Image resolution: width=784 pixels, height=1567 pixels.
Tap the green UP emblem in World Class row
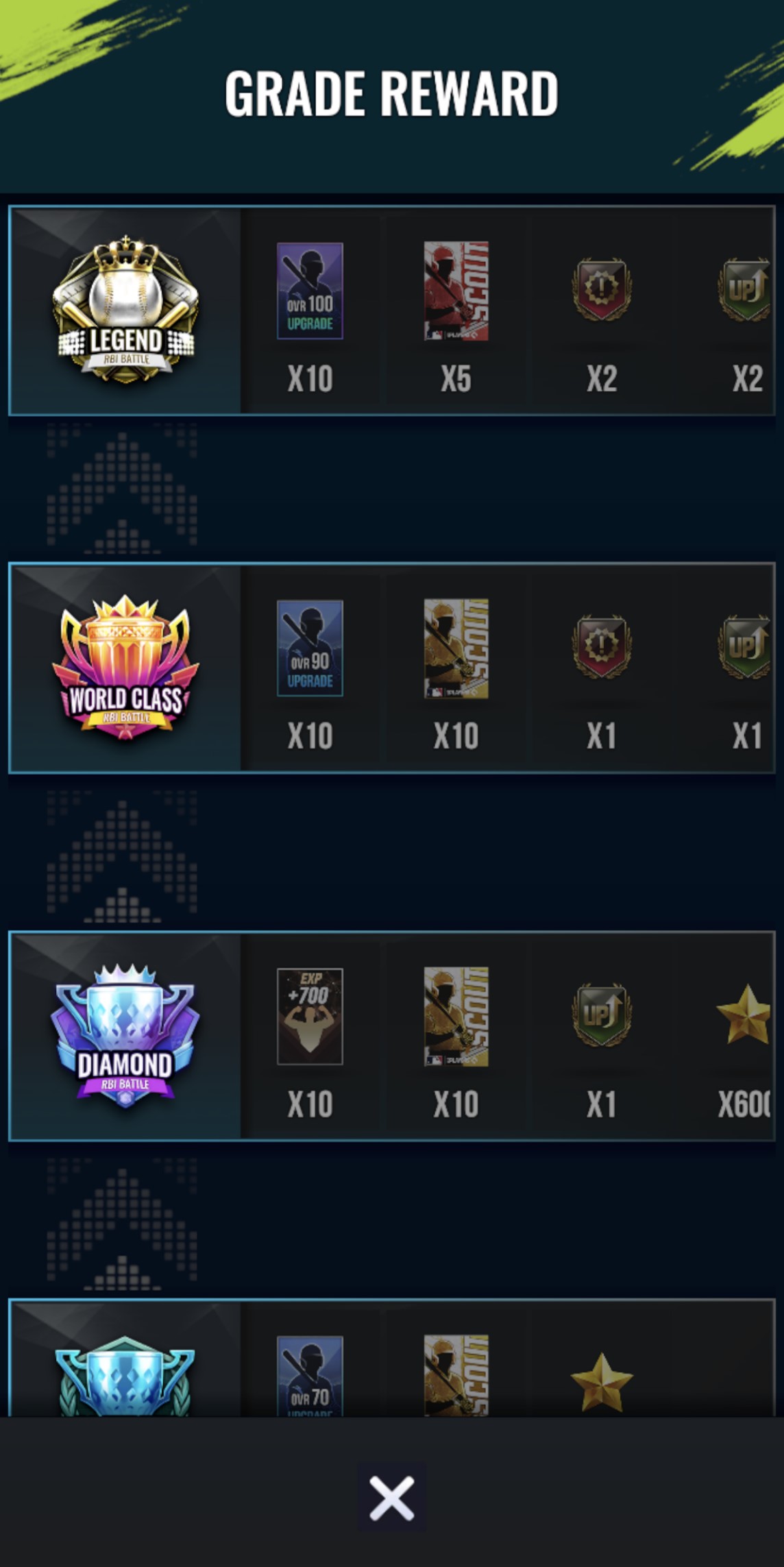tap(744, 646)
